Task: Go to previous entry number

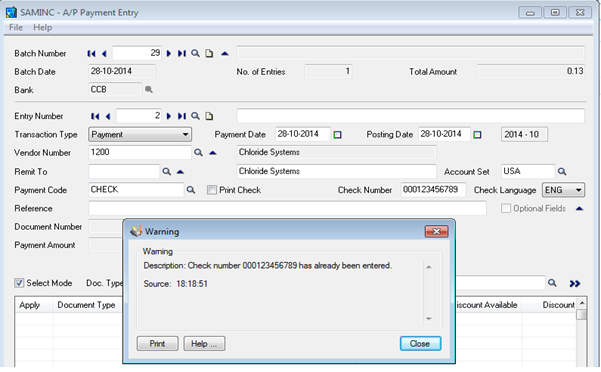Action: [108, 116]
